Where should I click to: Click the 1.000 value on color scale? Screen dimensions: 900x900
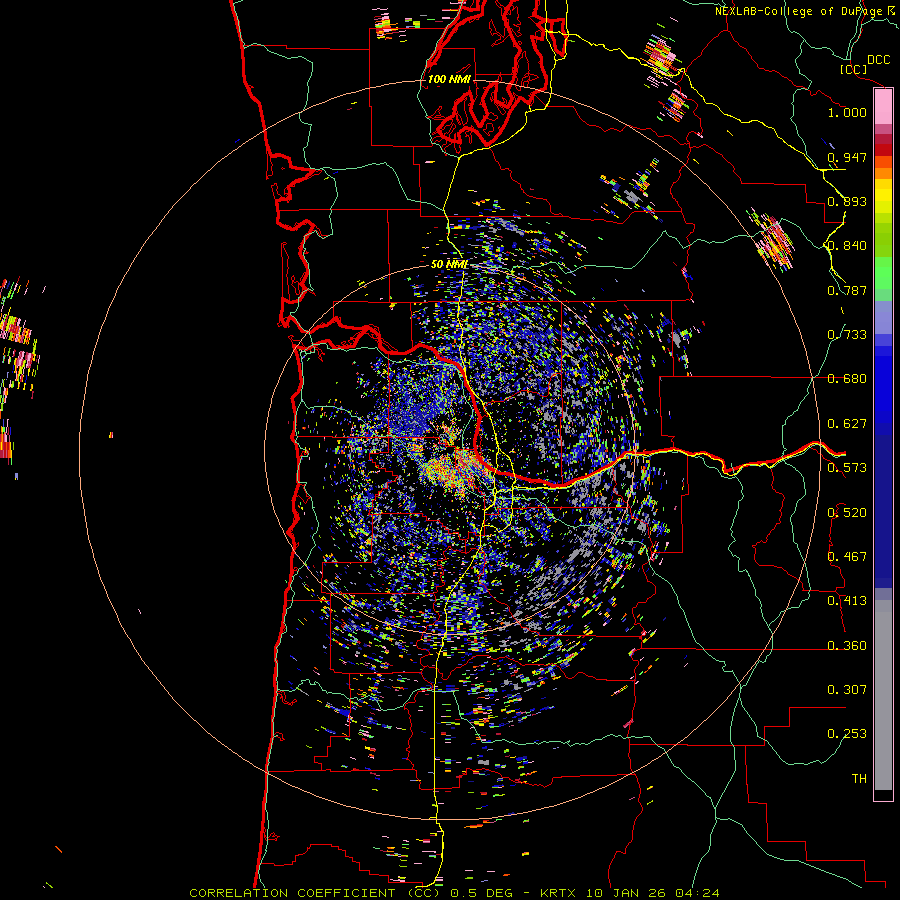click(x=847, y=112)
